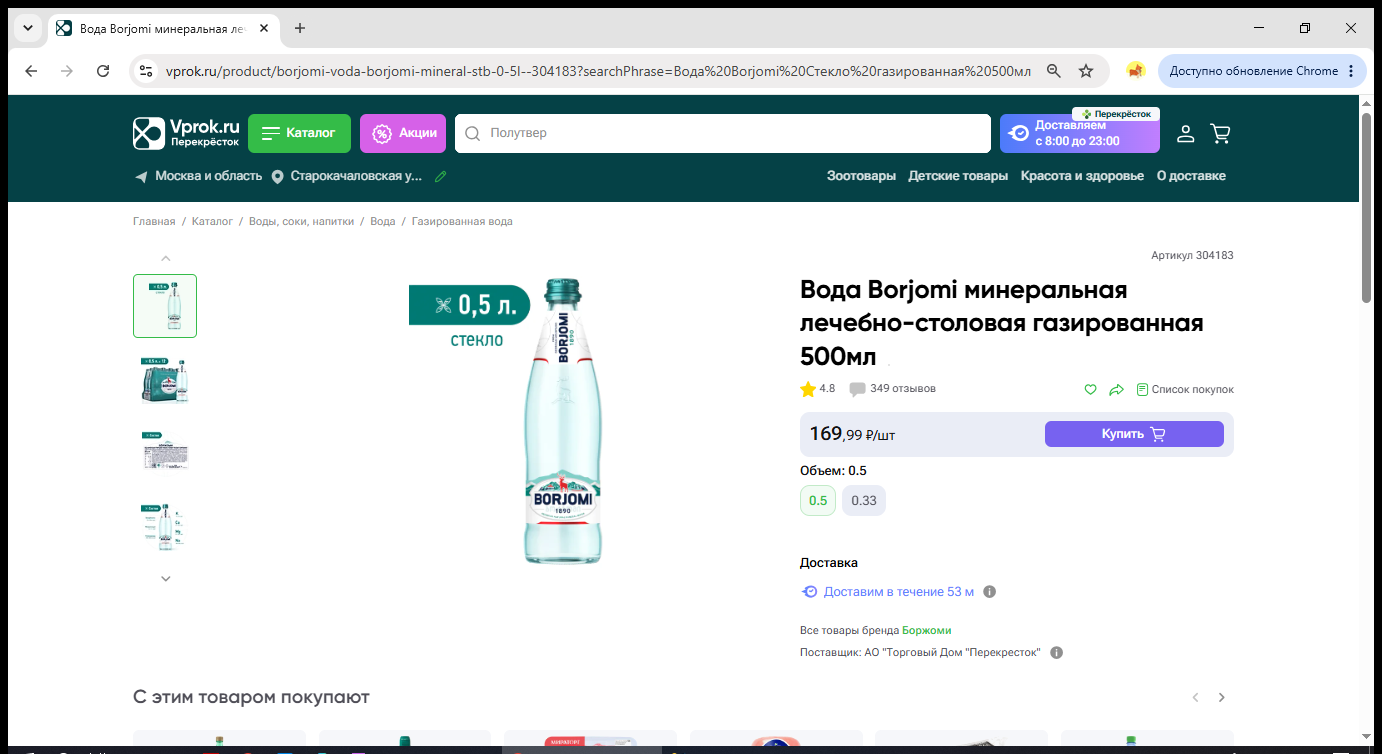Screen dimensions: 1382x754
Task: Click the 169,99 ₽/шт price
Action: point(853,434)
